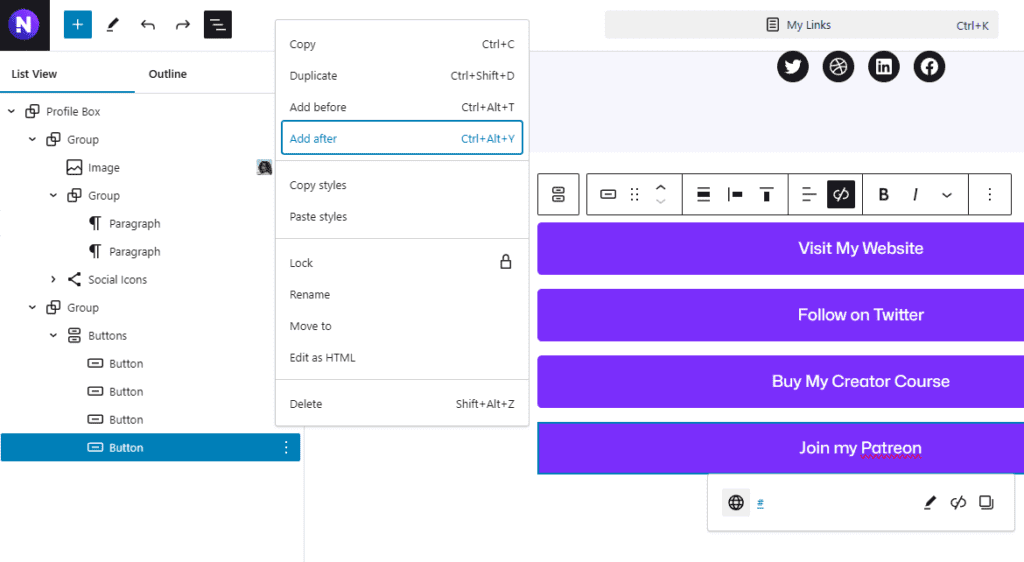This screenshot has height=562, width=1024.
Task: Click the Button block type icon
Action: [608, 194]
